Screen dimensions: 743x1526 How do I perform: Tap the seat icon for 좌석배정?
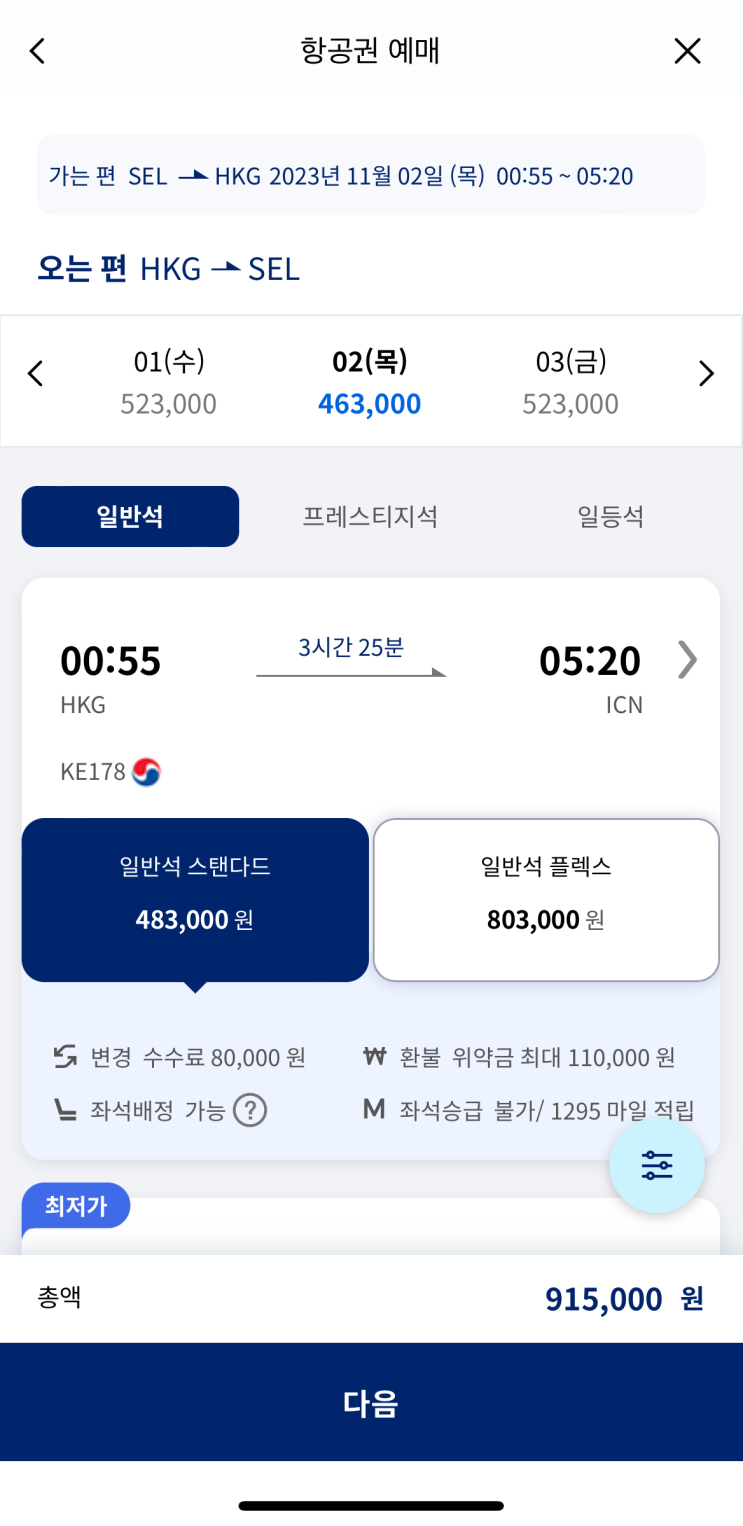pos(66,1110)
